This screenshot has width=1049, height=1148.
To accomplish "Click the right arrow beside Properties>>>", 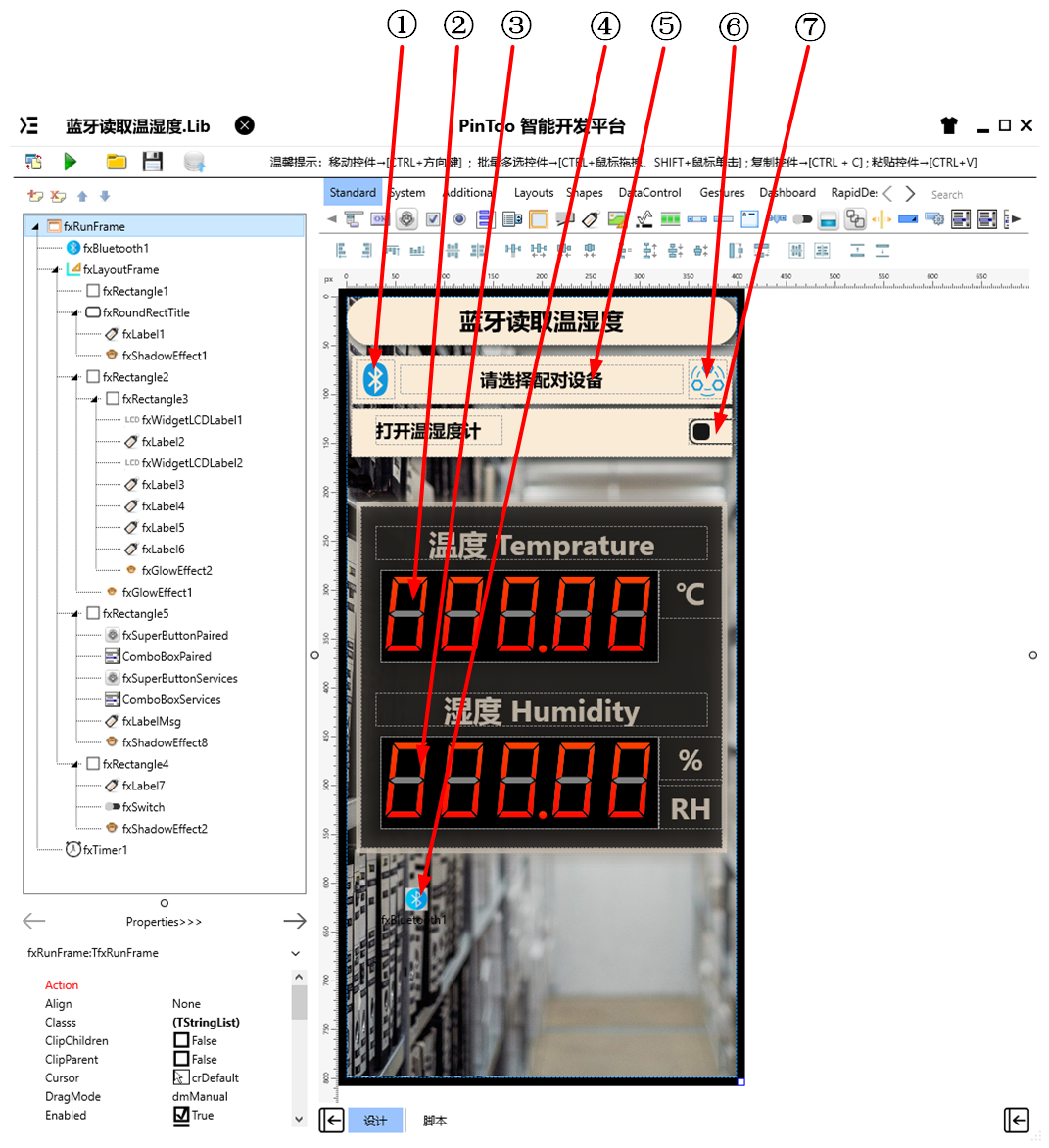I will click(294, 921).
